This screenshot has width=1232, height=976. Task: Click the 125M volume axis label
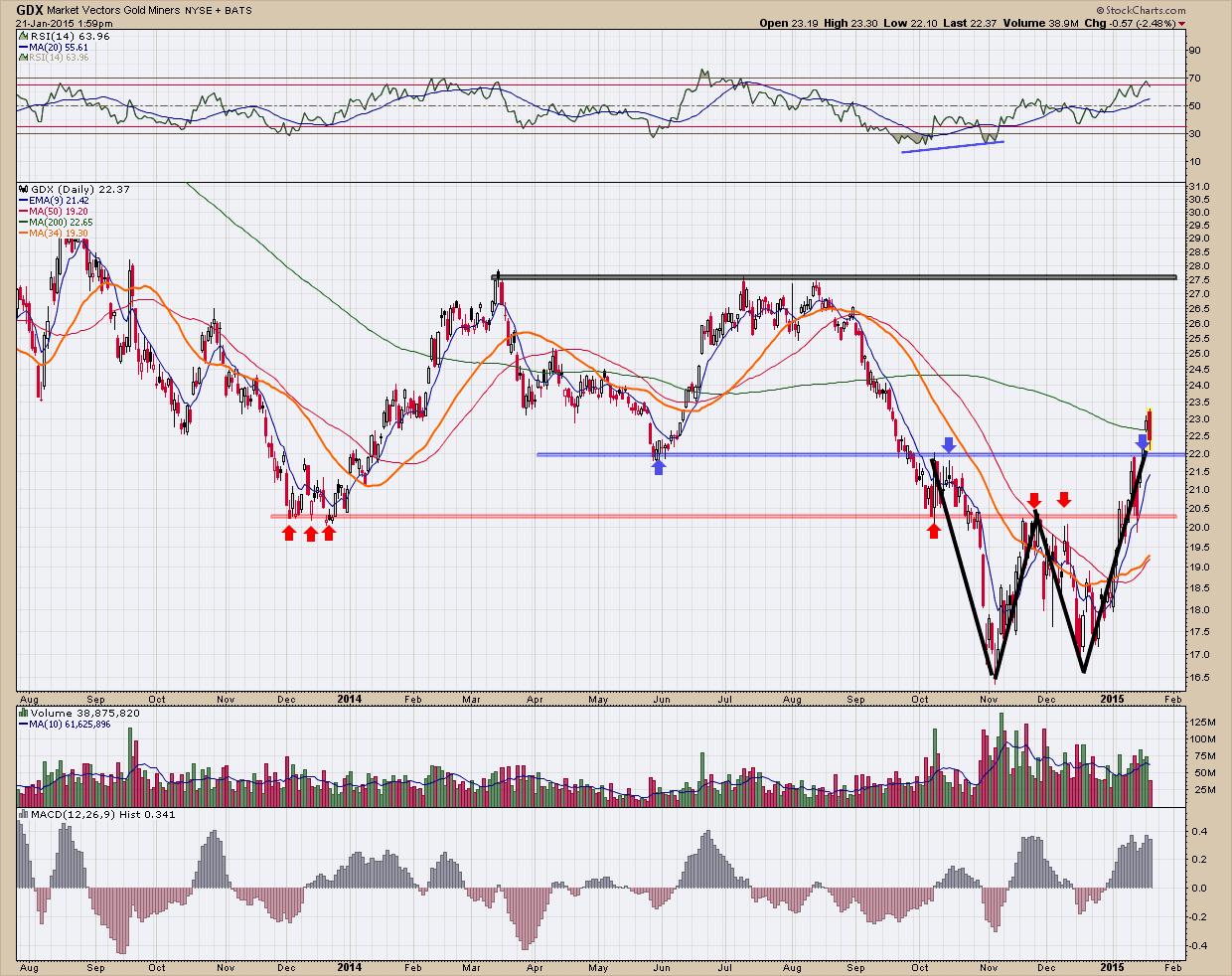tap(1201, 722)
